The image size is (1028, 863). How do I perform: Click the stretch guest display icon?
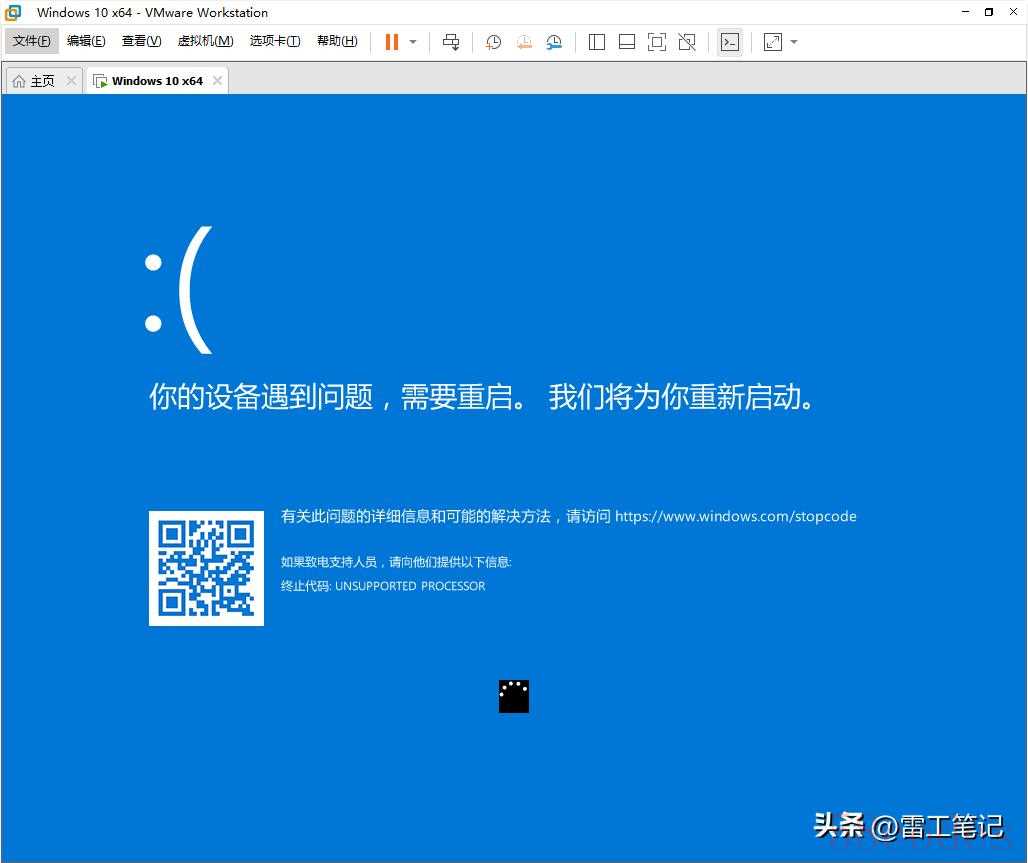773,42
